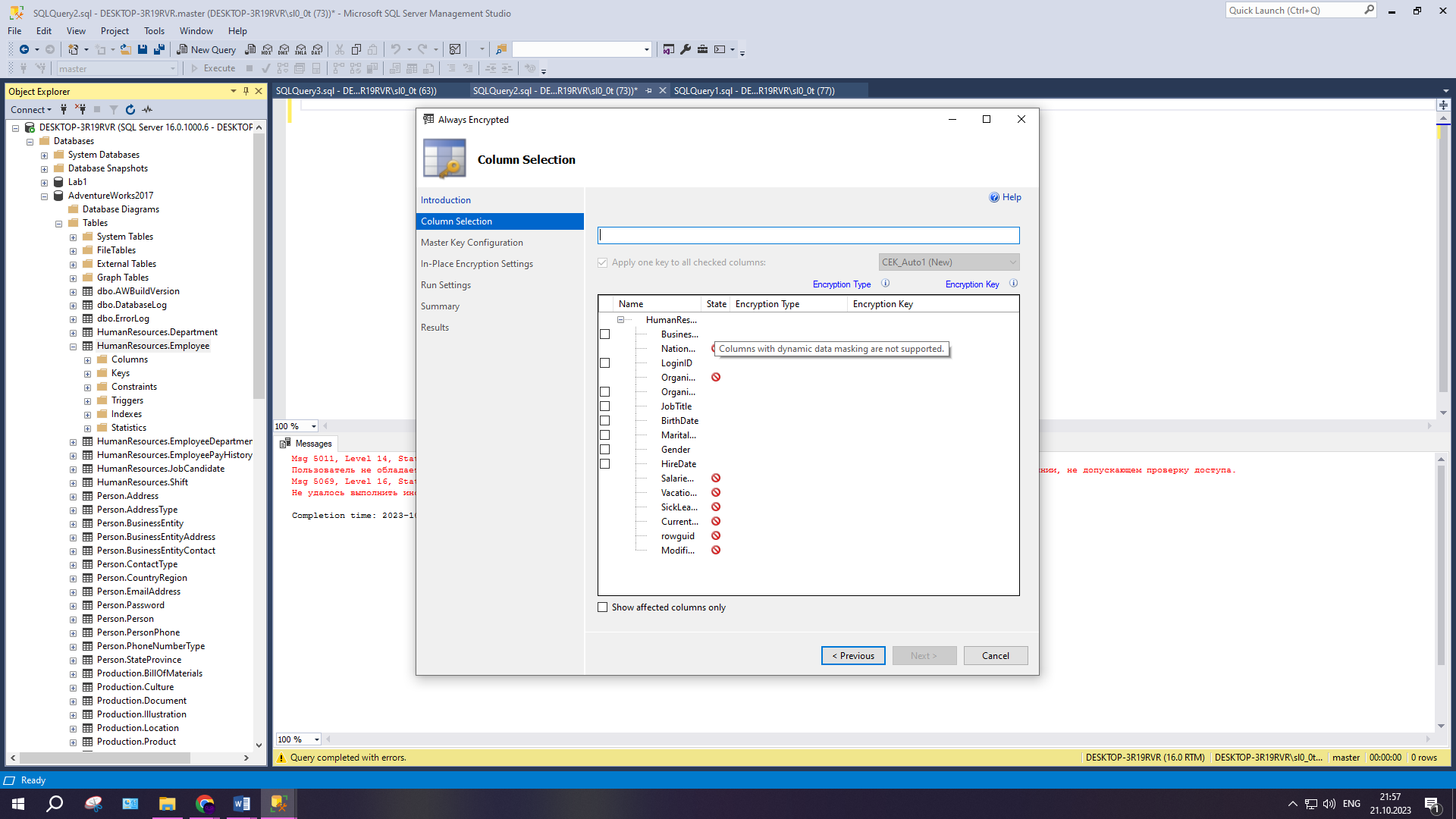The image size is (1456, 819).
Task: Check the LoginID column checkbox
Action: [604, 363]
